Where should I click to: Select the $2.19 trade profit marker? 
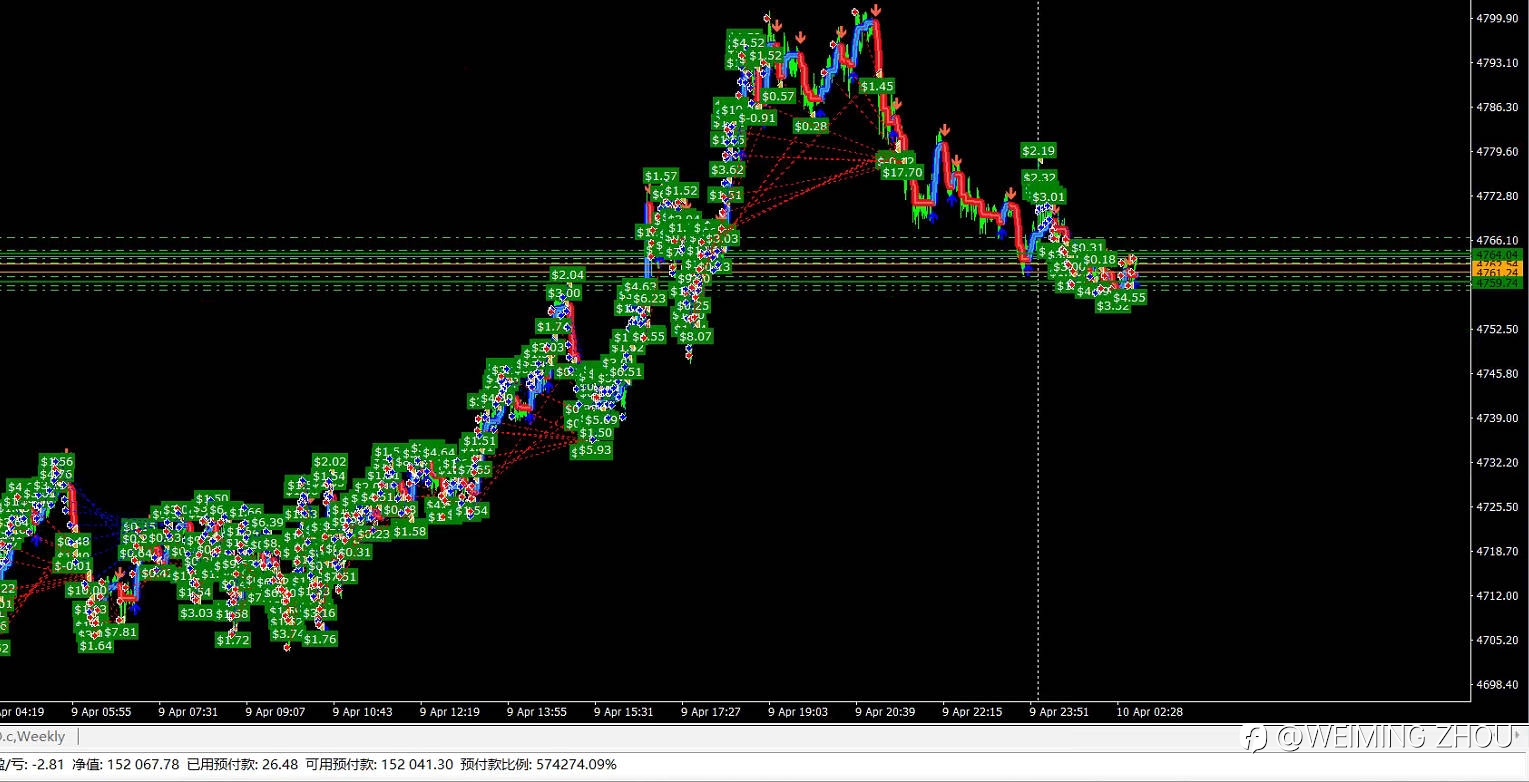1038,150
